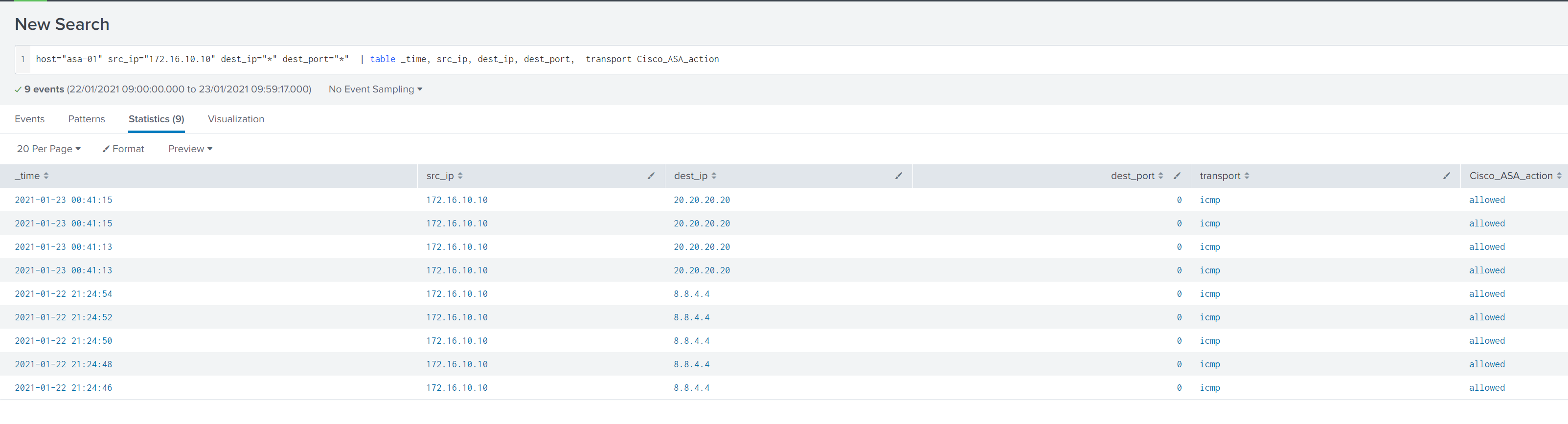Switch to the Events tab
The height and width of the screenshot is (424, 1568).
[x=29, y=119]
